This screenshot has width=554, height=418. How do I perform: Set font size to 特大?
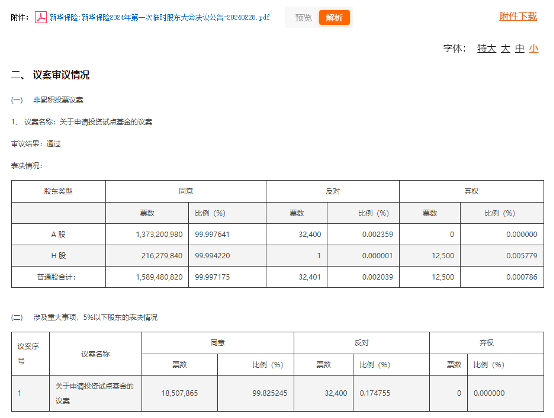(x=487, y=48)
